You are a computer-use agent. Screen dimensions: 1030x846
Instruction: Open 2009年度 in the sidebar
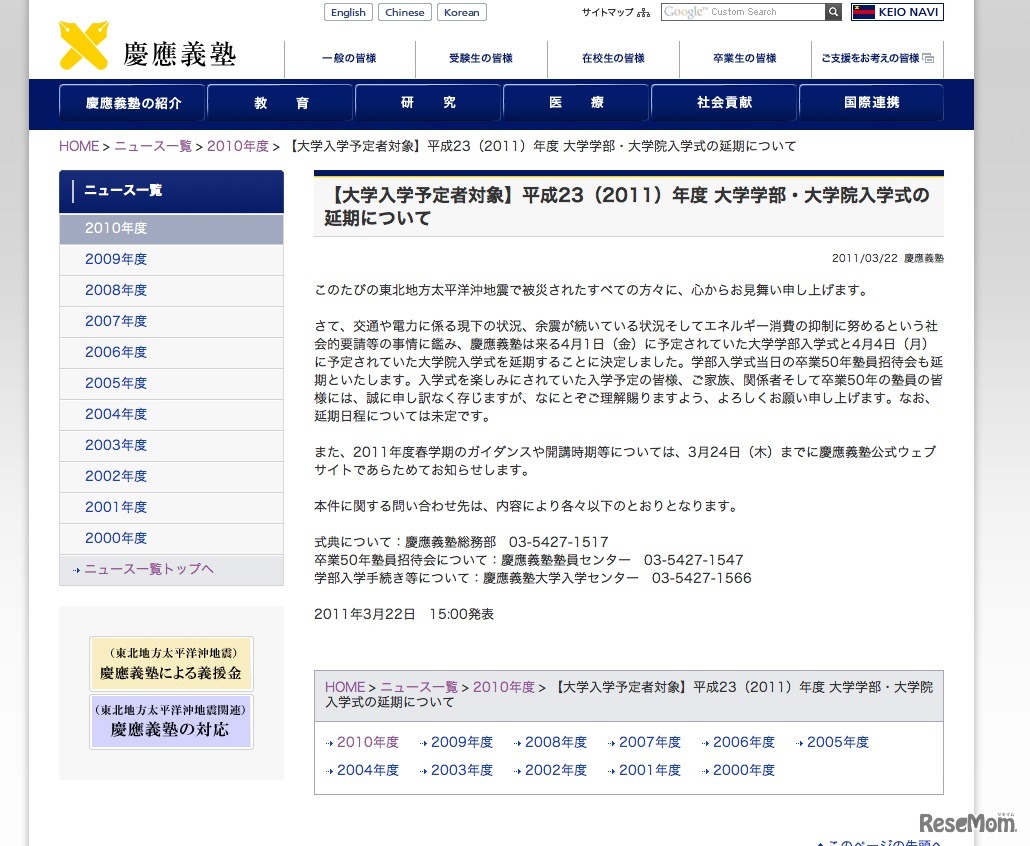(116, 259)
